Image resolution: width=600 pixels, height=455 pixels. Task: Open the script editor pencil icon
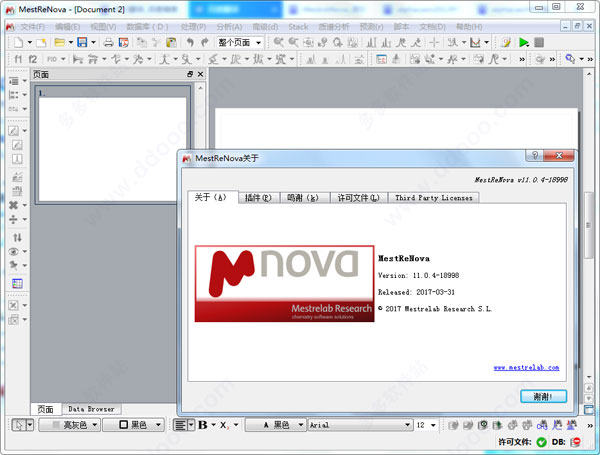coord(505,42)
